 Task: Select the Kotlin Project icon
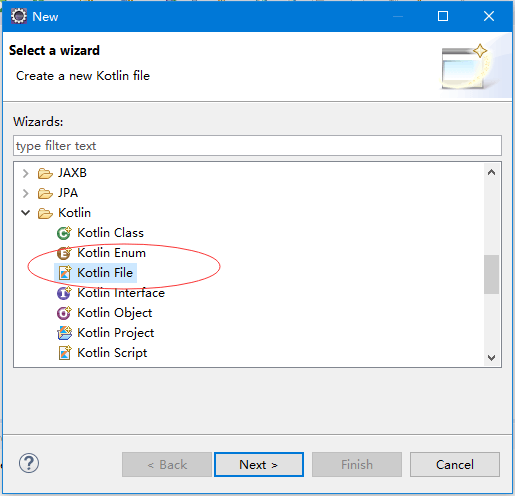tap(64, 333)
